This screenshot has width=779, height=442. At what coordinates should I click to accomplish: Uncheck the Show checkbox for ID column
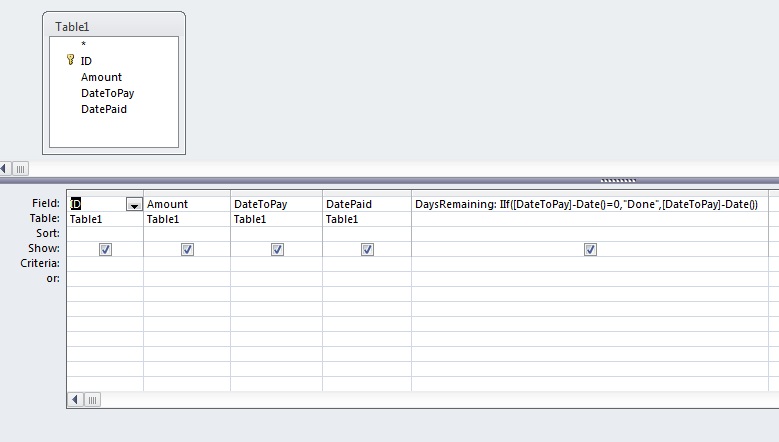click(105, 249)
